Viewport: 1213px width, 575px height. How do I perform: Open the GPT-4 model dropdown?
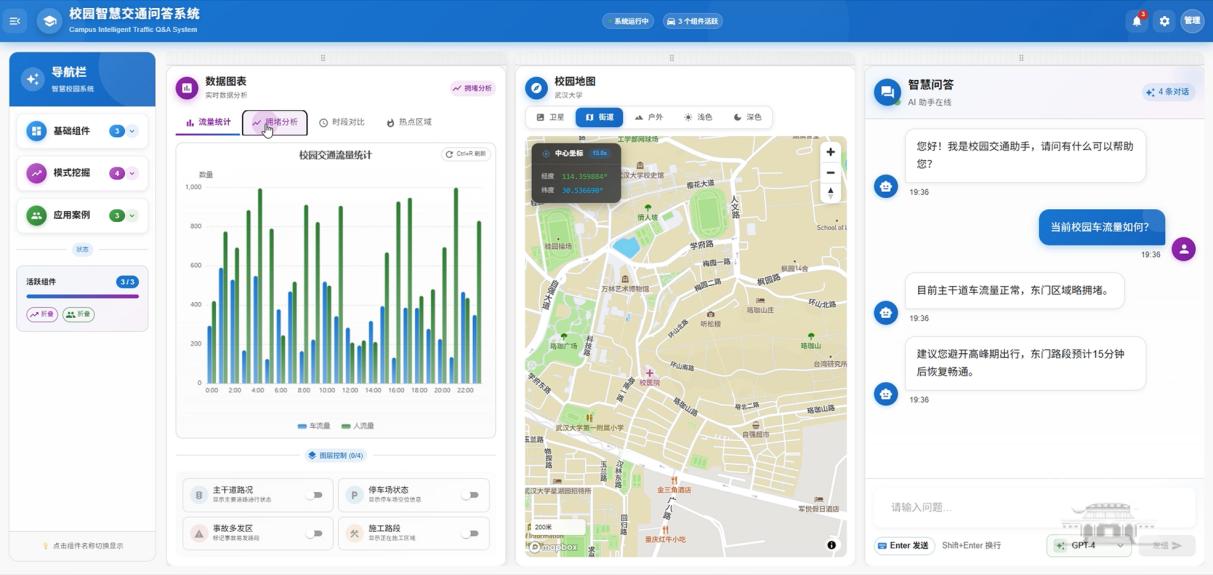pos(1090,545)
